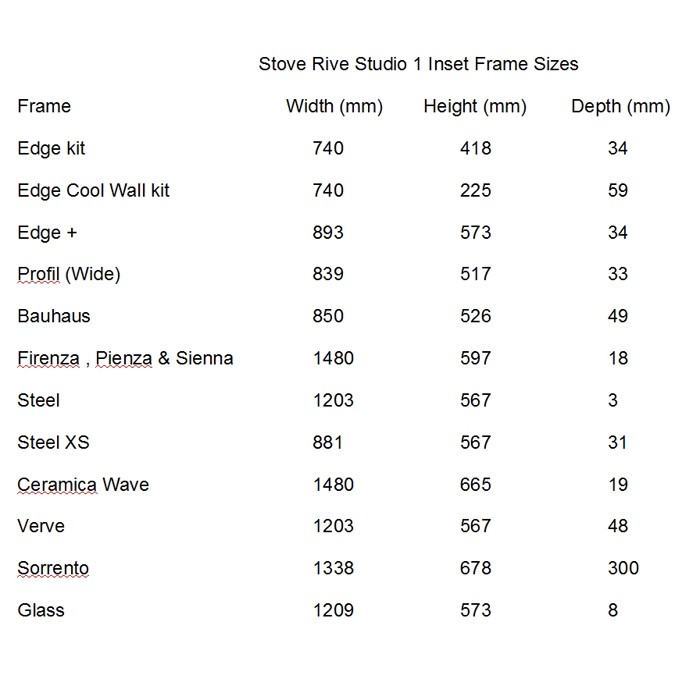Click the Width (mm) column header
700x700 pixels.
coord(334,107)
